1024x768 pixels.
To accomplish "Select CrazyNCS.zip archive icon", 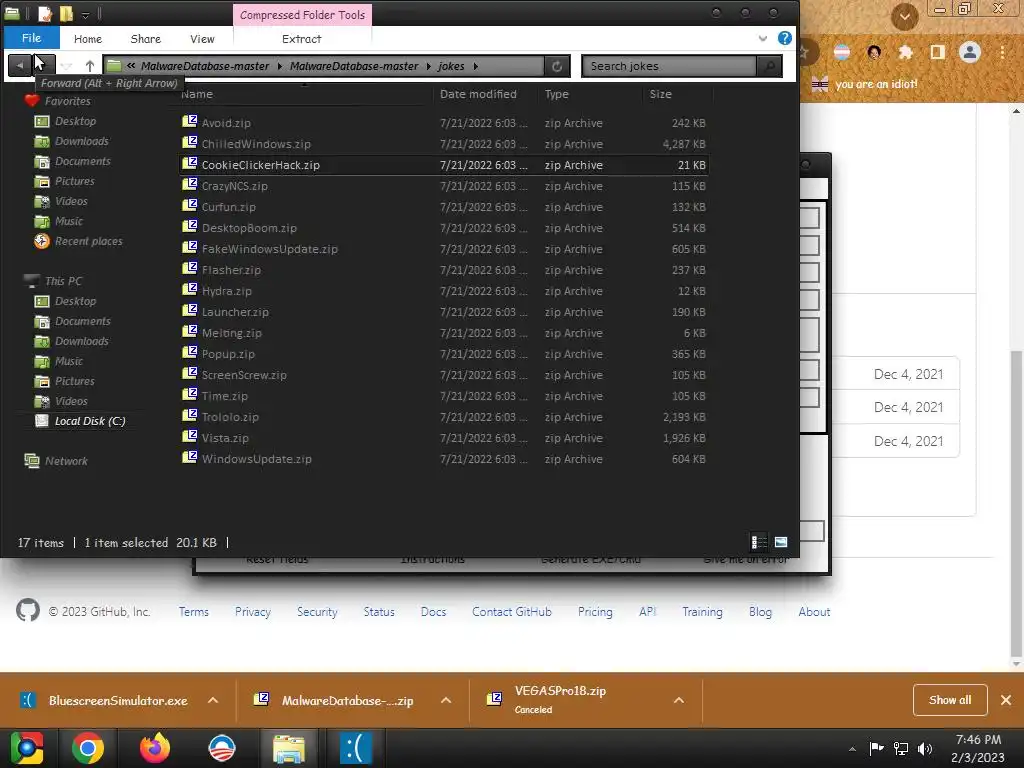I will point(189,184).
